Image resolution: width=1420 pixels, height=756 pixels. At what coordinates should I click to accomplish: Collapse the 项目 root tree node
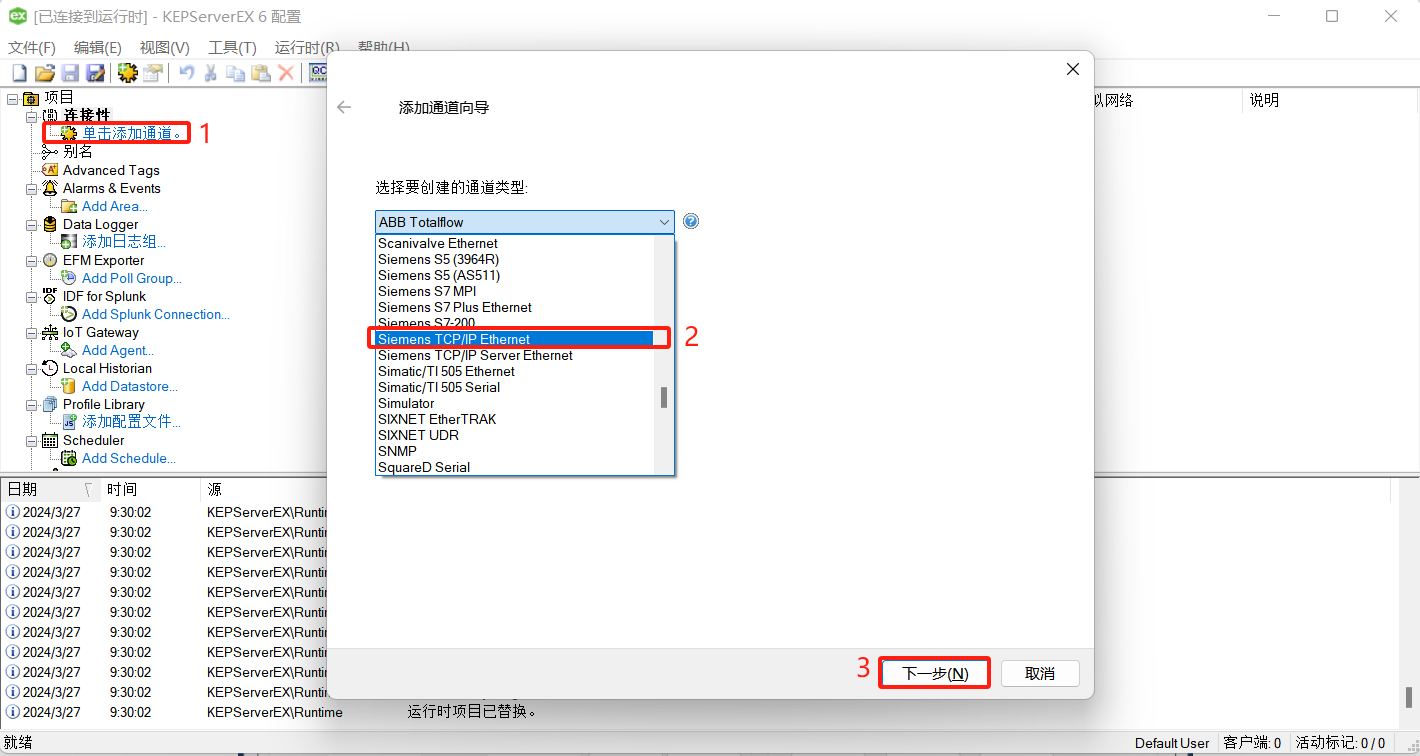[13, 98]
